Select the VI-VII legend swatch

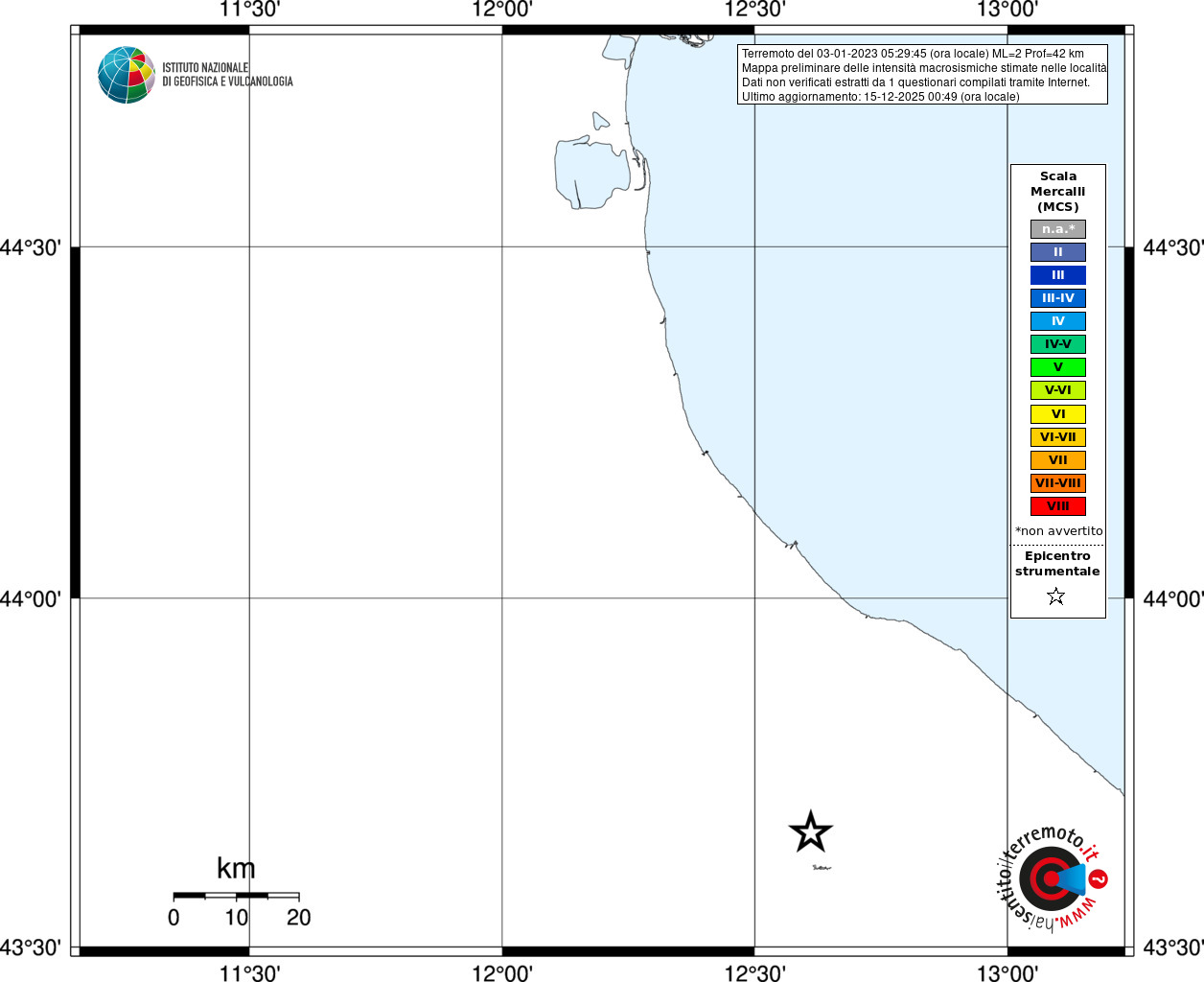1058,437
